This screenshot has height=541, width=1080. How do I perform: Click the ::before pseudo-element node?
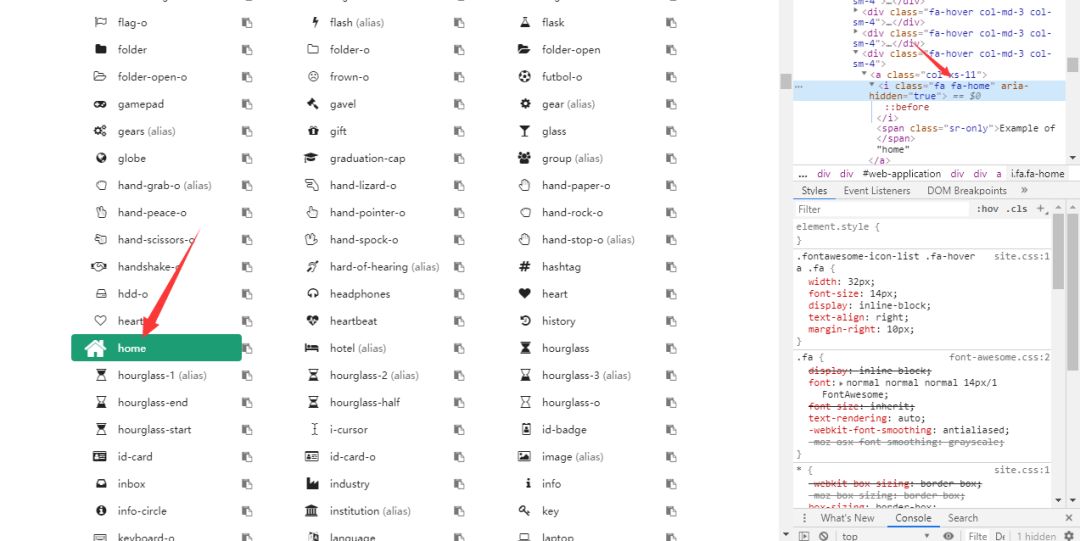click(906, 107)
